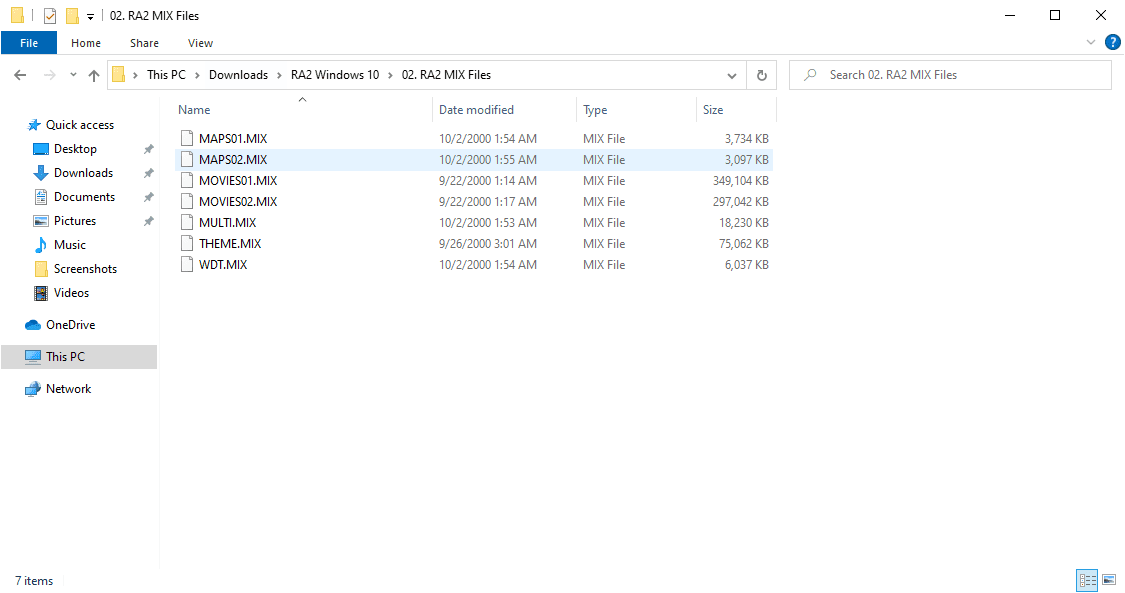Open Desktop in the navigation pane
The width and height of the screenshot is (1125, 593).
[75, 149]
